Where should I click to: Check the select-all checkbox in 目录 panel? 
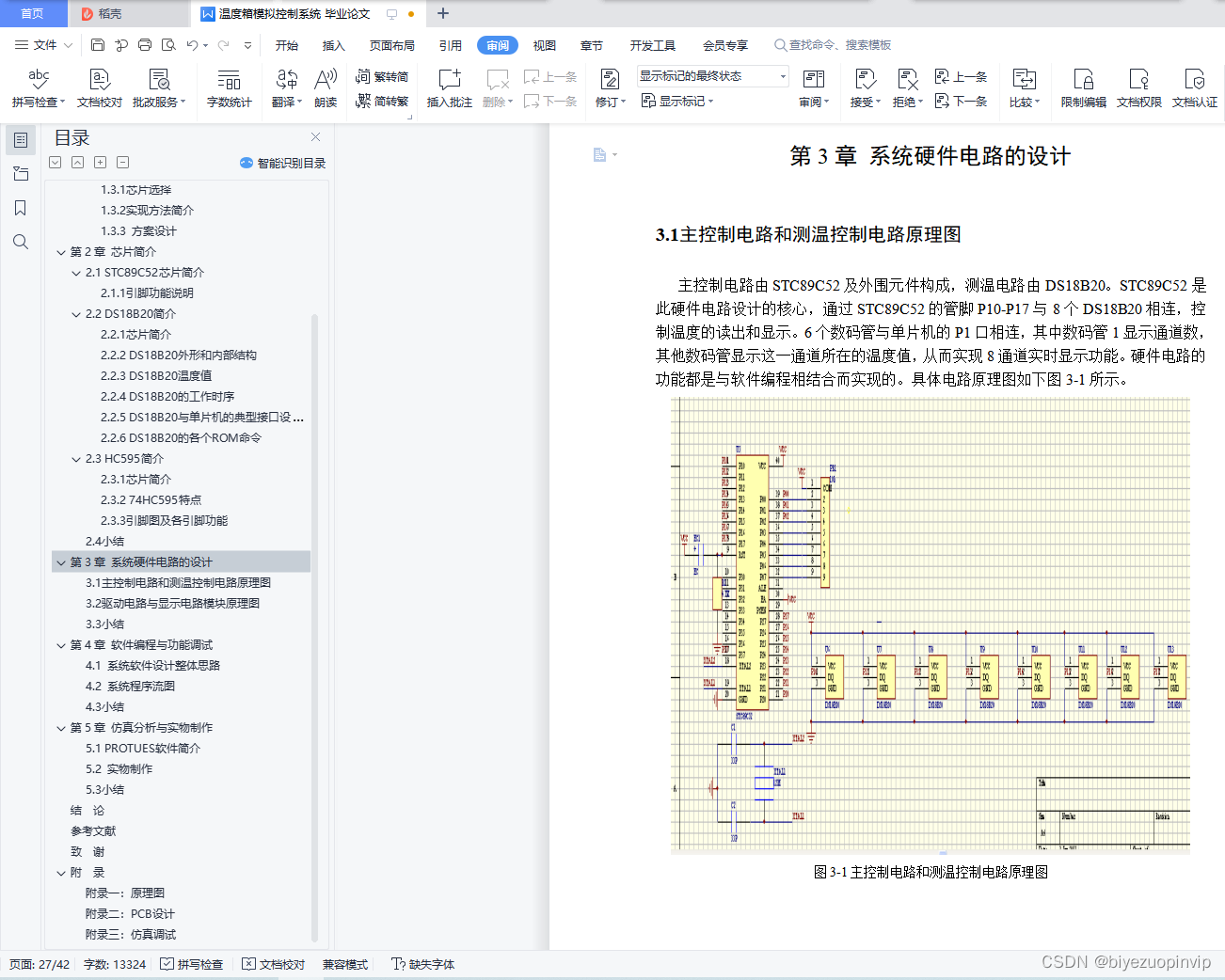point(55,162)
